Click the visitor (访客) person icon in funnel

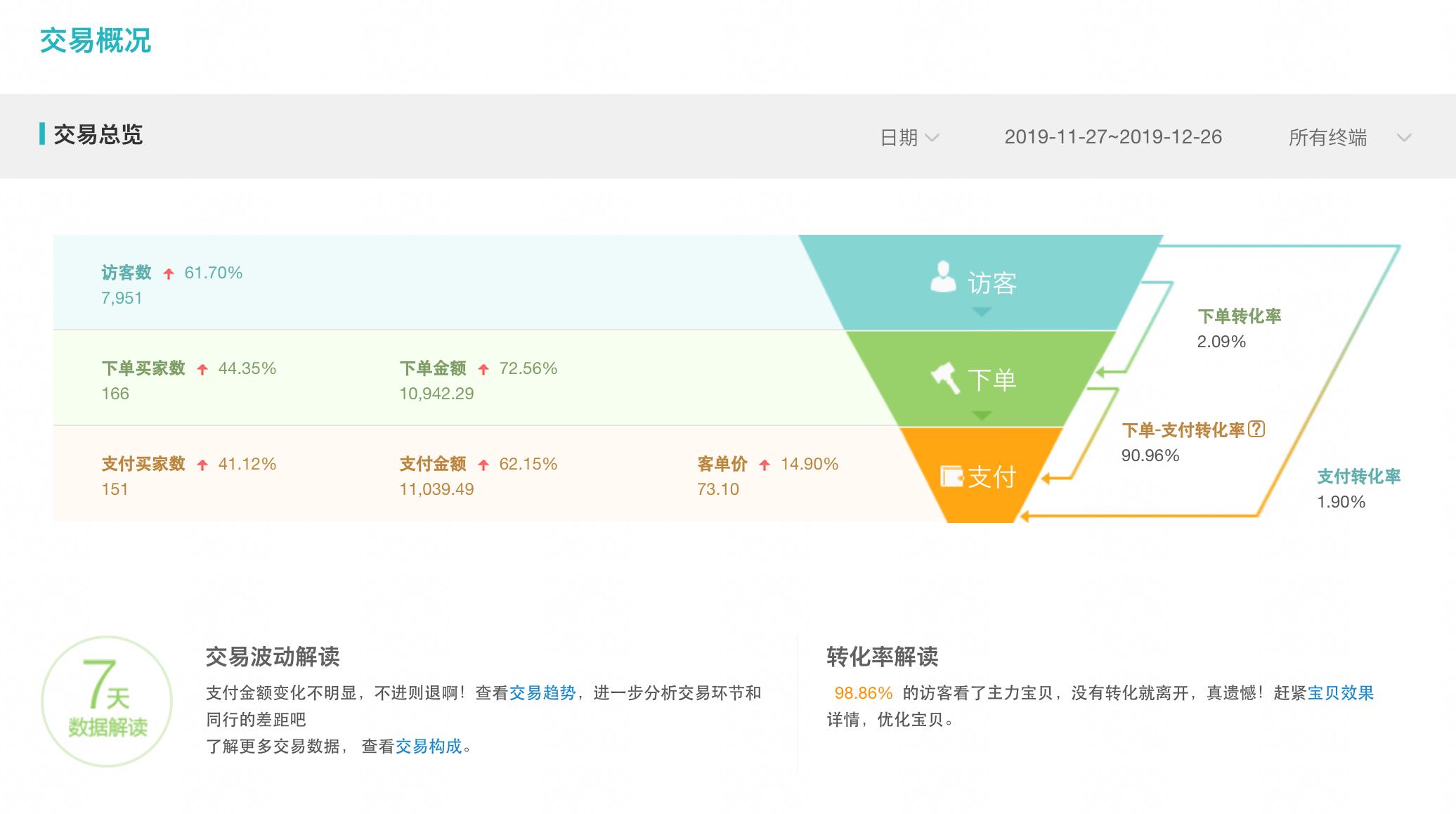coord(944,277)
